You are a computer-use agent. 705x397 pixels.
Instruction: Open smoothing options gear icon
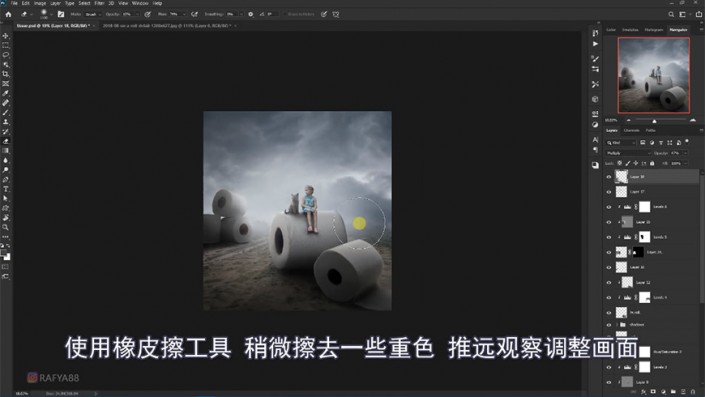pos(251,14)
